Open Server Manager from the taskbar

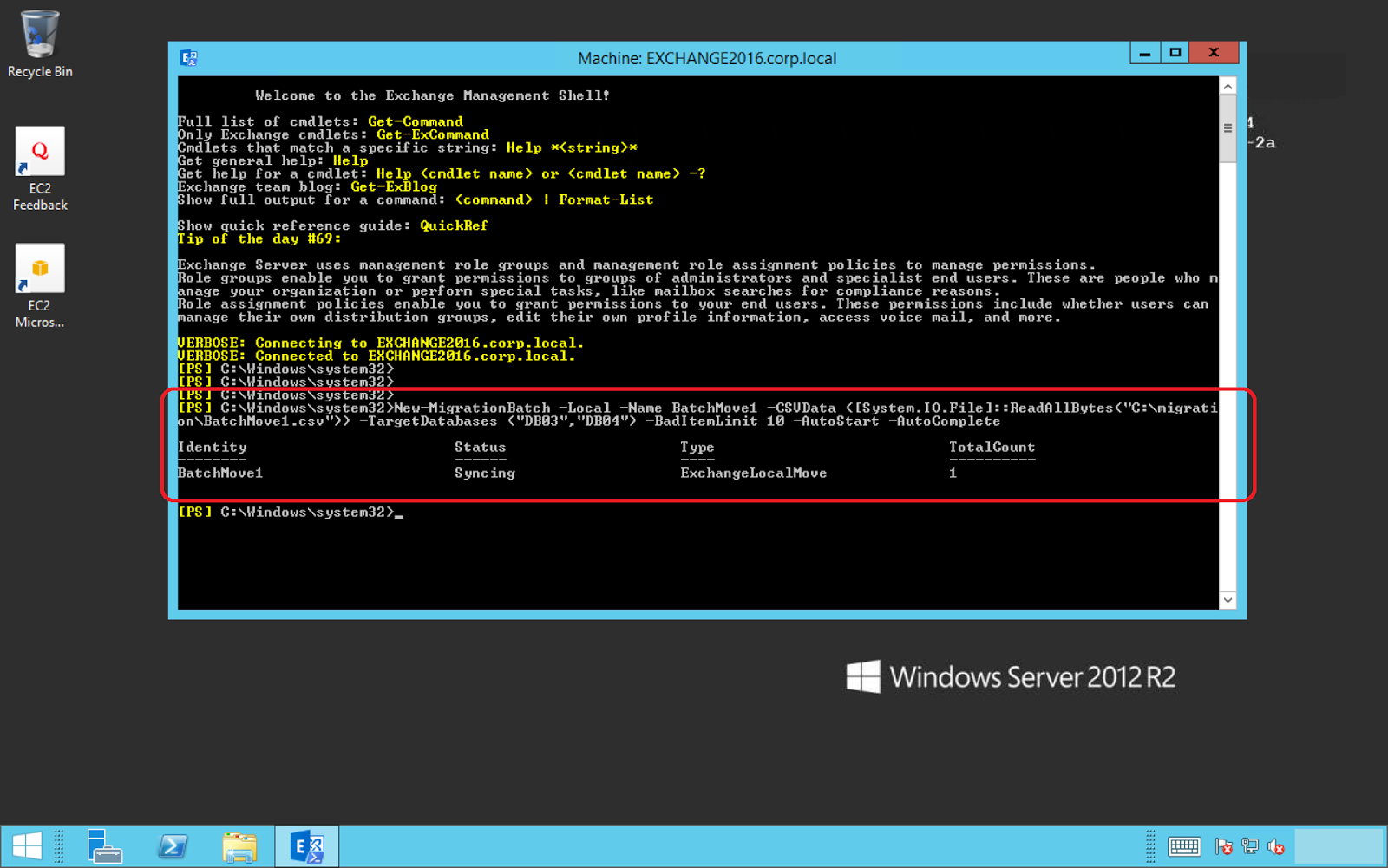[x=104, y=845]
